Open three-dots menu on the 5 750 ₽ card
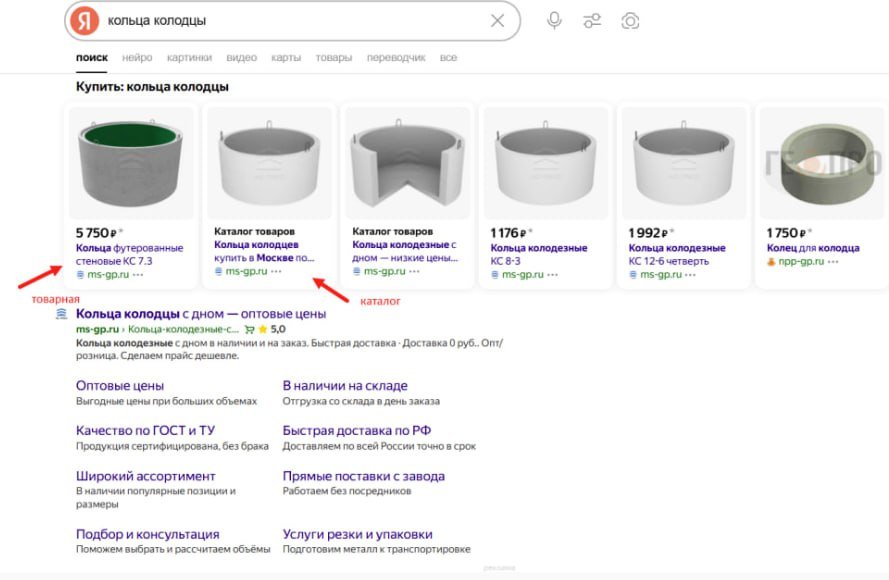Image resolution: width=889 pixels, height=580 pixels. pyautogui.click(x=137, y=274)
